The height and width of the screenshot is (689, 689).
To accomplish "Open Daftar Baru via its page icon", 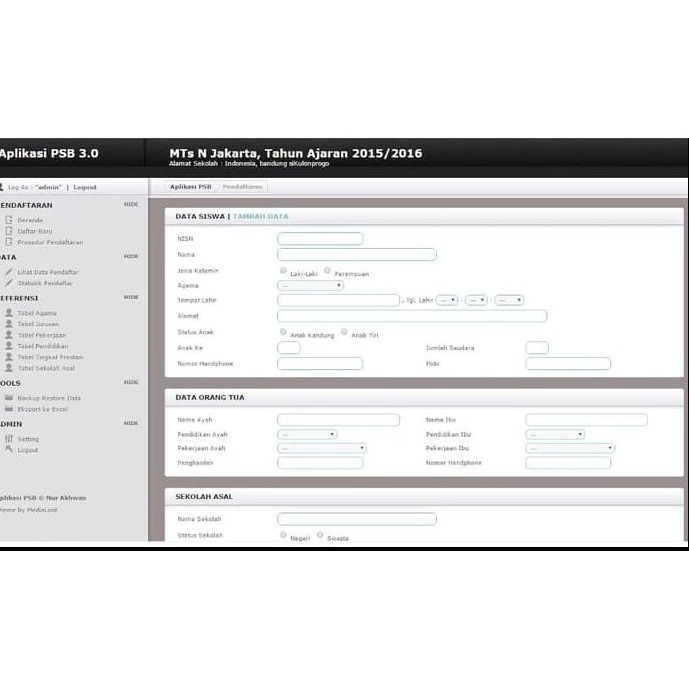I will pyautogui.click(x=8, y=231).
